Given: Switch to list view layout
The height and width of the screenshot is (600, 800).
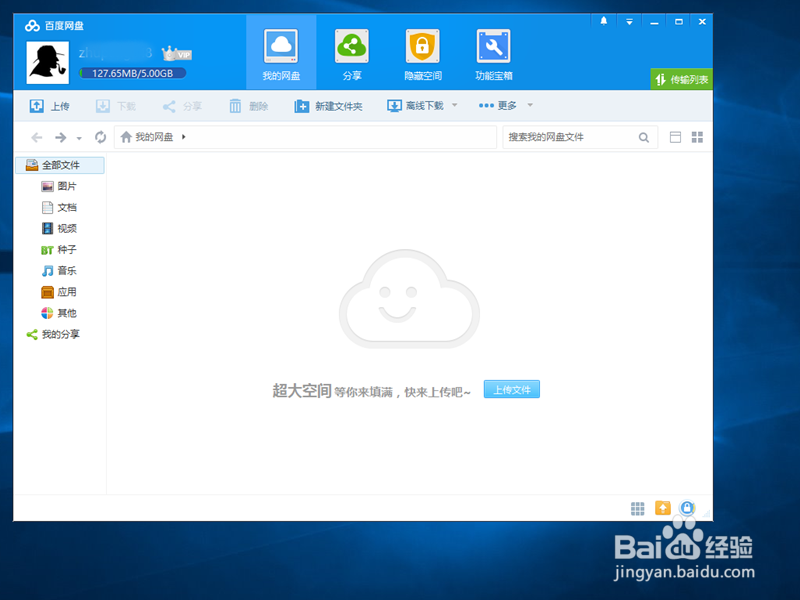Looking at the screenshot, I should click(x=675, y=137).
